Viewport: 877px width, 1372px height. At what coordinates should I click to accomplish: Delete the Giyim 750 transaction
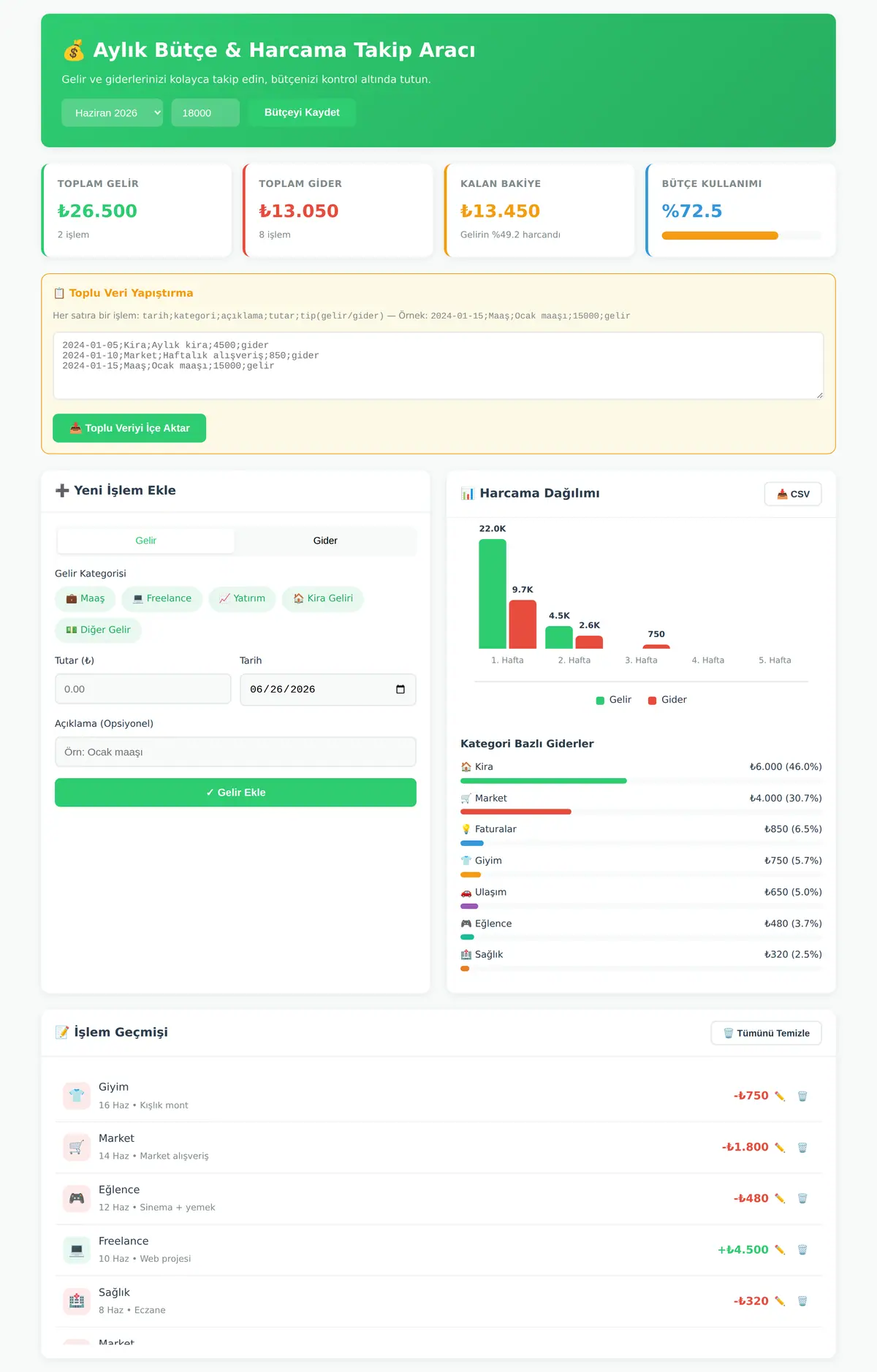802,1096
